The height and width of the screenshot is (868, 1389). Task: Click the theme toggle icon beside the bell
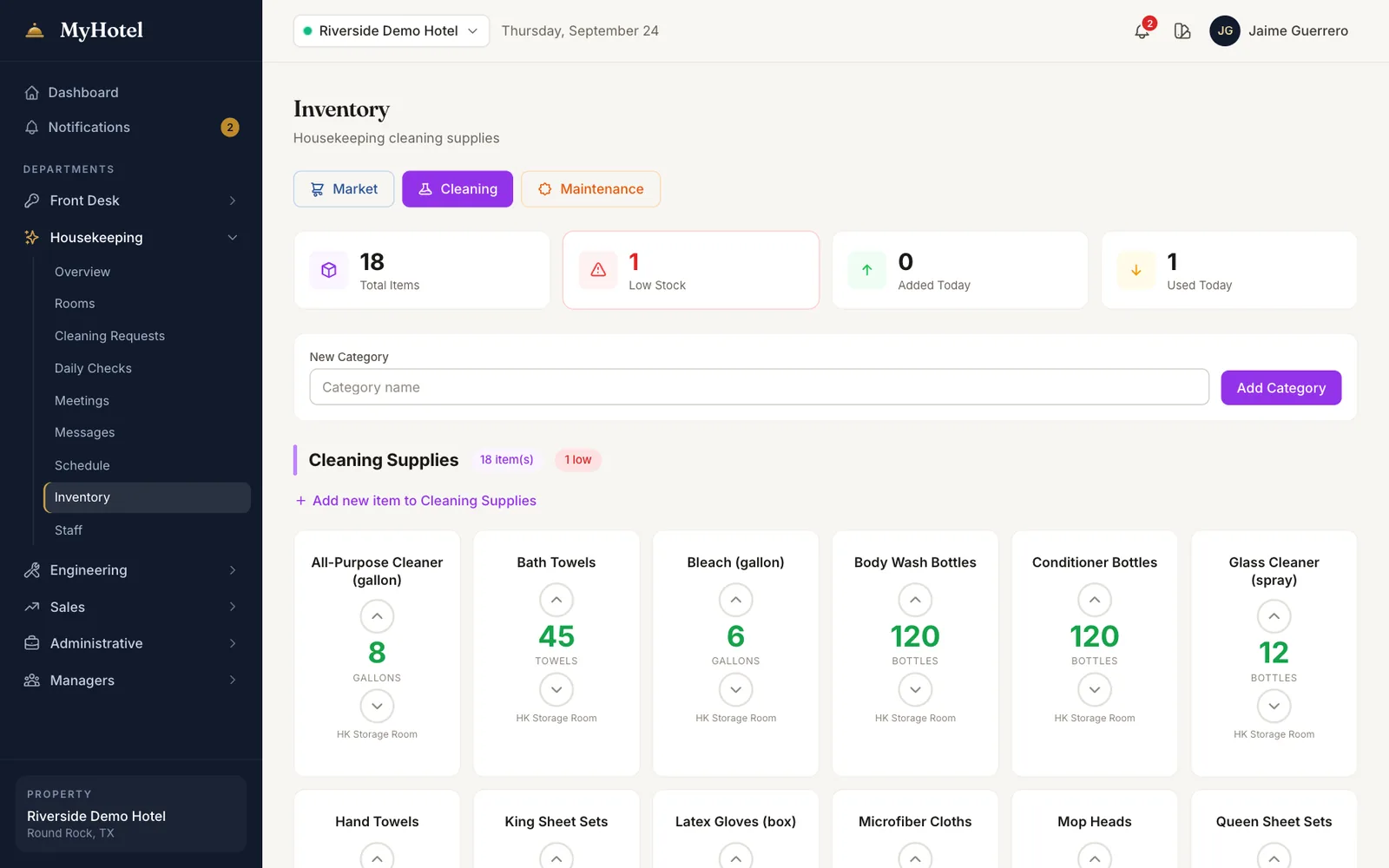coord(1182,31)
